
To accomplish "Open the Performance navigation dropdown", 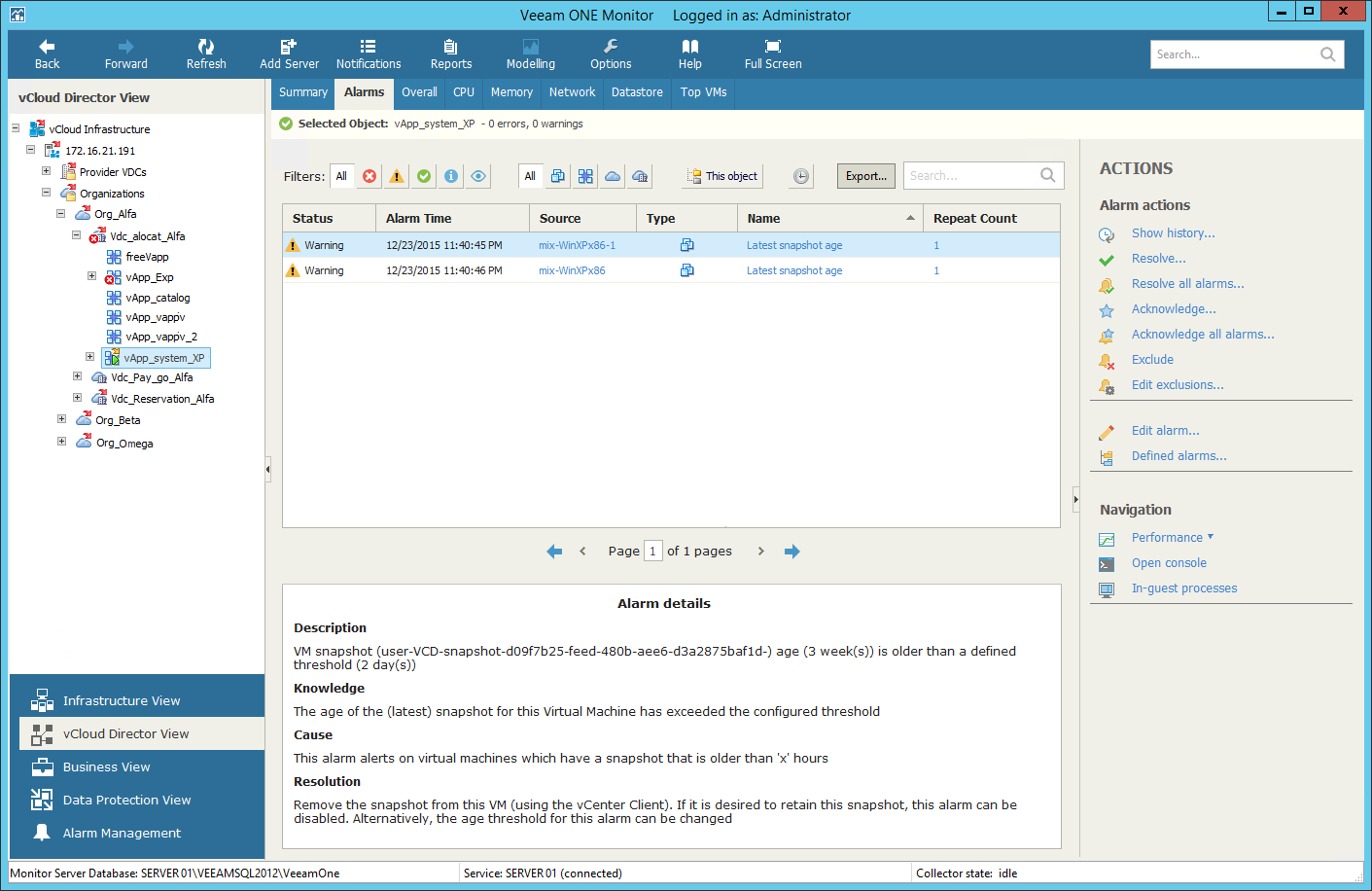I will (x=1173, y=538).
